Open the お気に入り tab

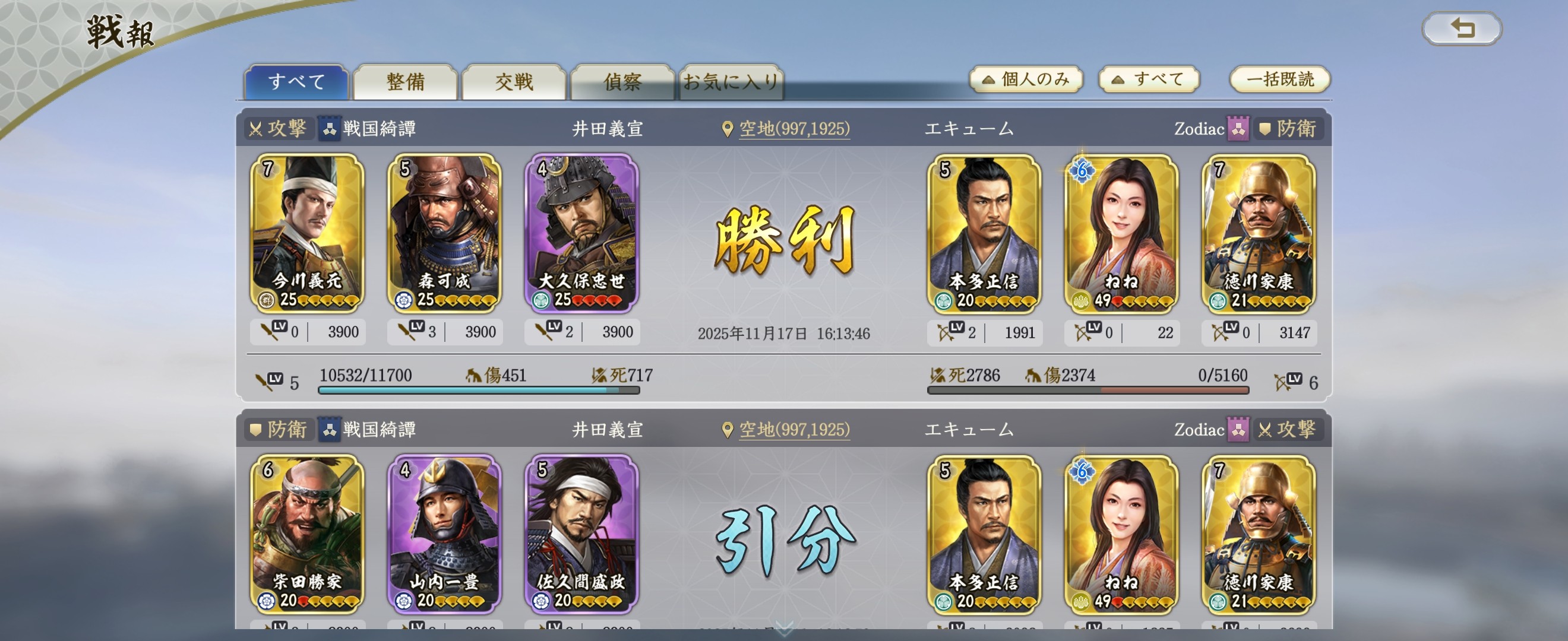(x=731, y=81)
